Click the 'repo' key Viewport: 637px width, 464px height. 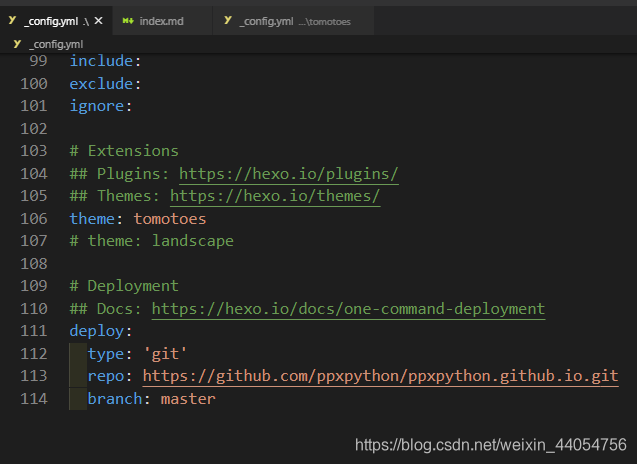click(x=106, y=377)
